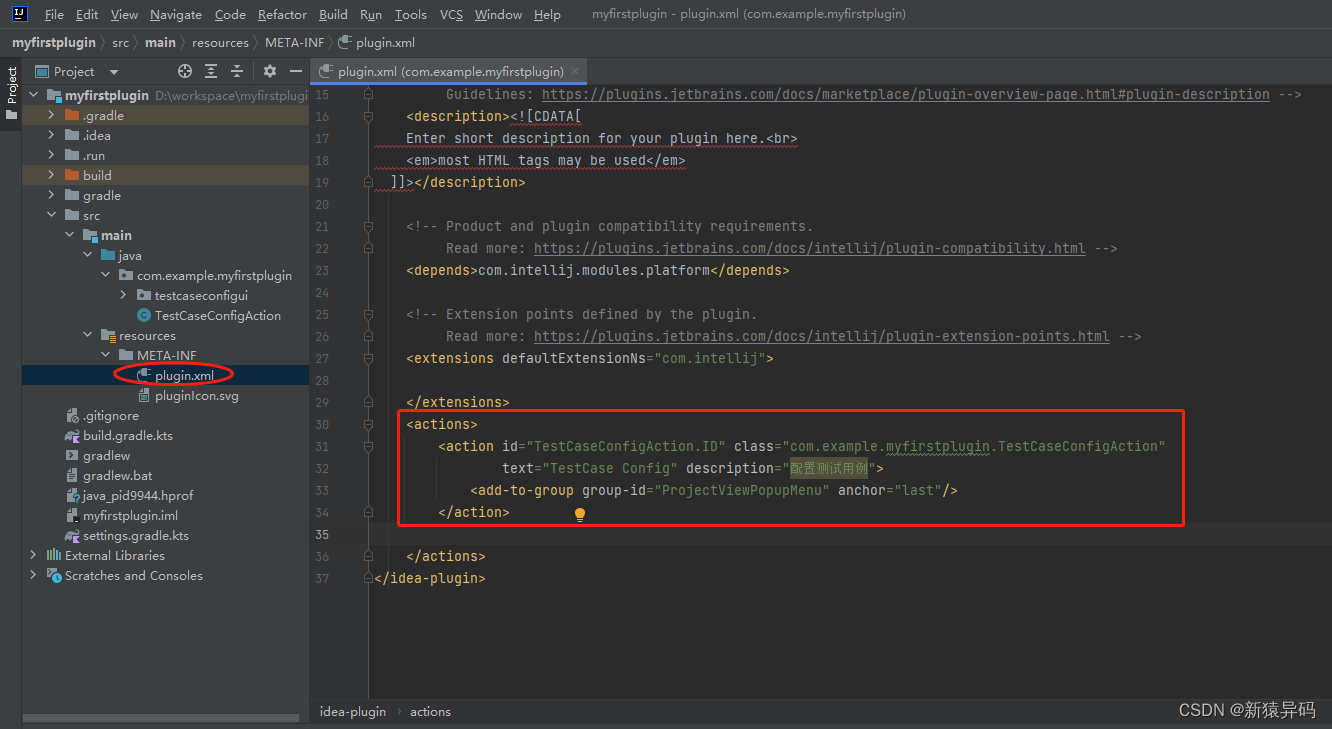Viewport: 1332px width, 729px height.
Task: Fold the actions block at line 30
Action: [x=368, y=424]
